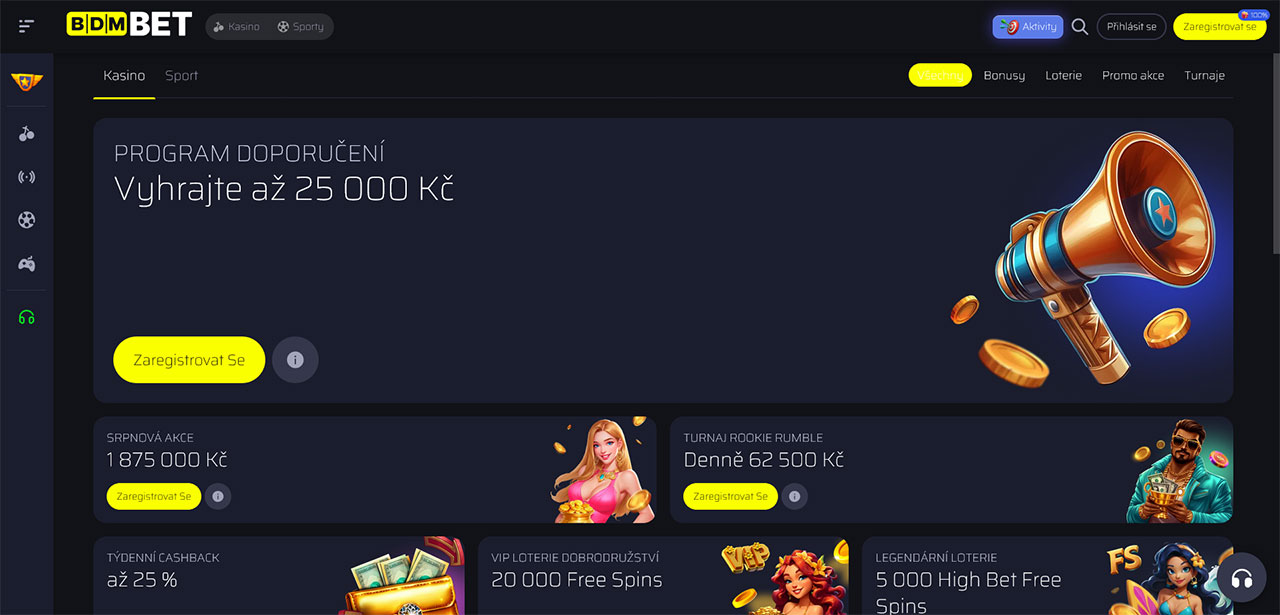Open the Aktivity button
1280x615 pixels.
(x=1028, y=27)
